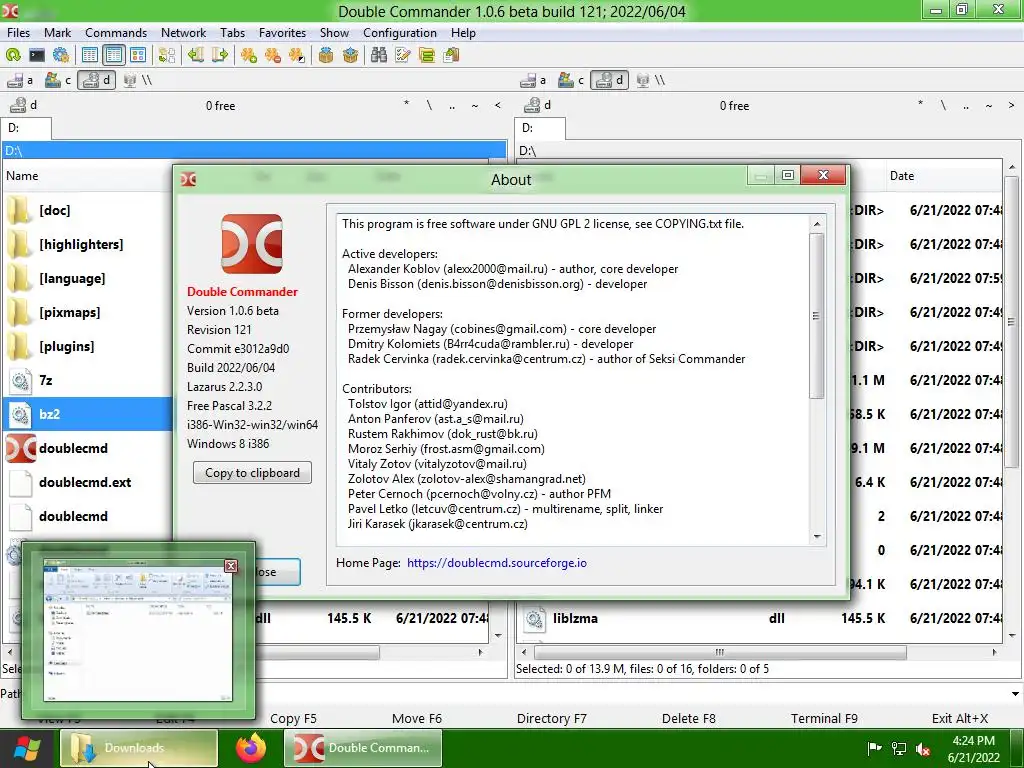Screen dimensions: 1024x768
Task: Select drive a in left panel
Action: click(x=20, y=80)
